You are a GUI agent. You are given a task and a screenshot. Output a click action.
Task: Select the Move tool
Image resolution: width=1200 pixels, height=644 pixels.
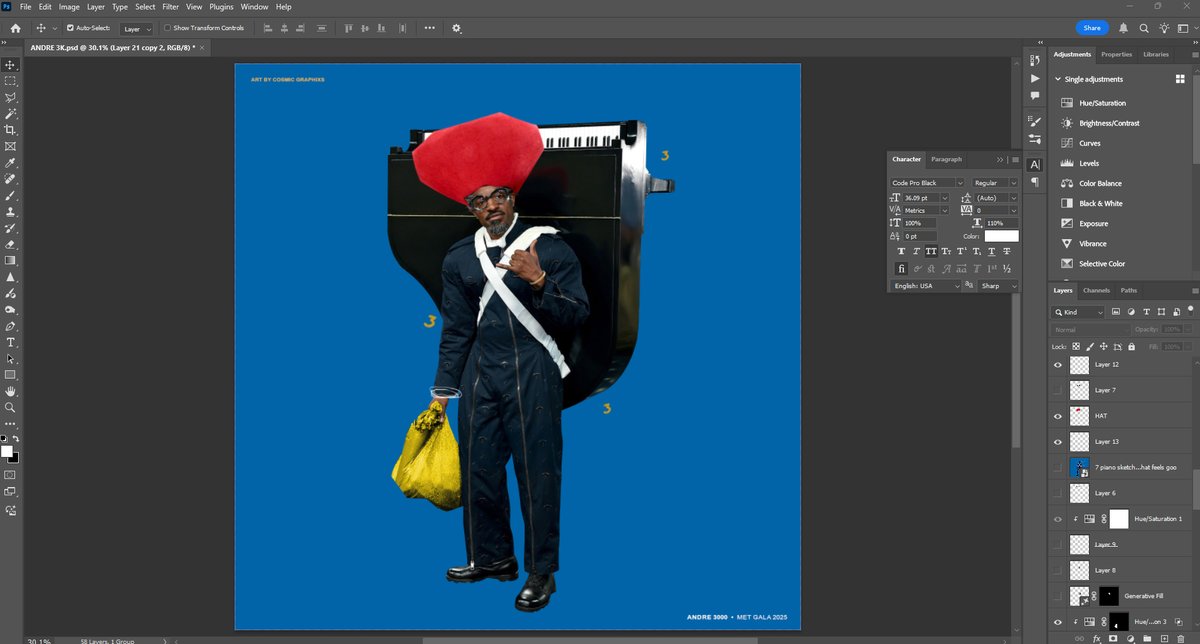tap(11, 65)
